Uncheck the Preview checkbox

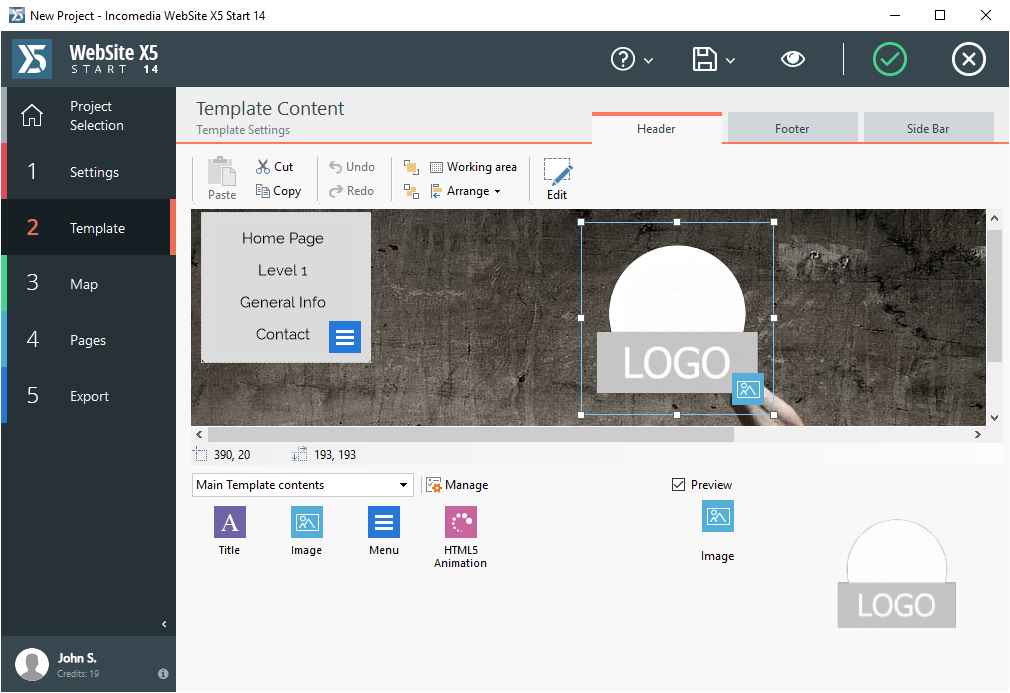(679, 485)
